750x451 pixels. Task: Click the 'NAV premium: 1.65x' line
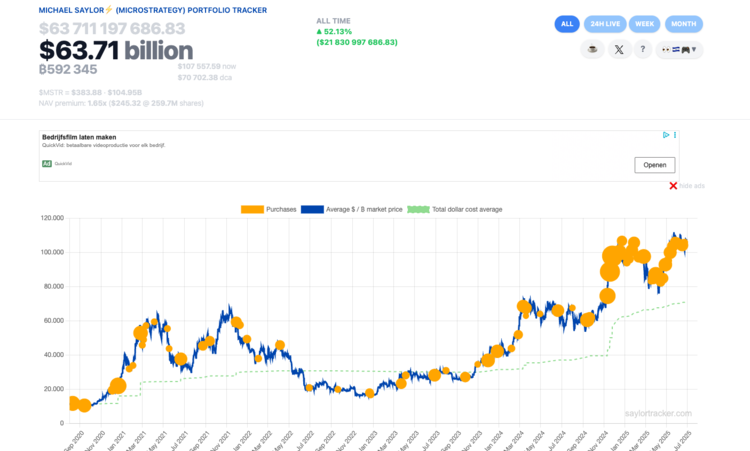[121, 103]
